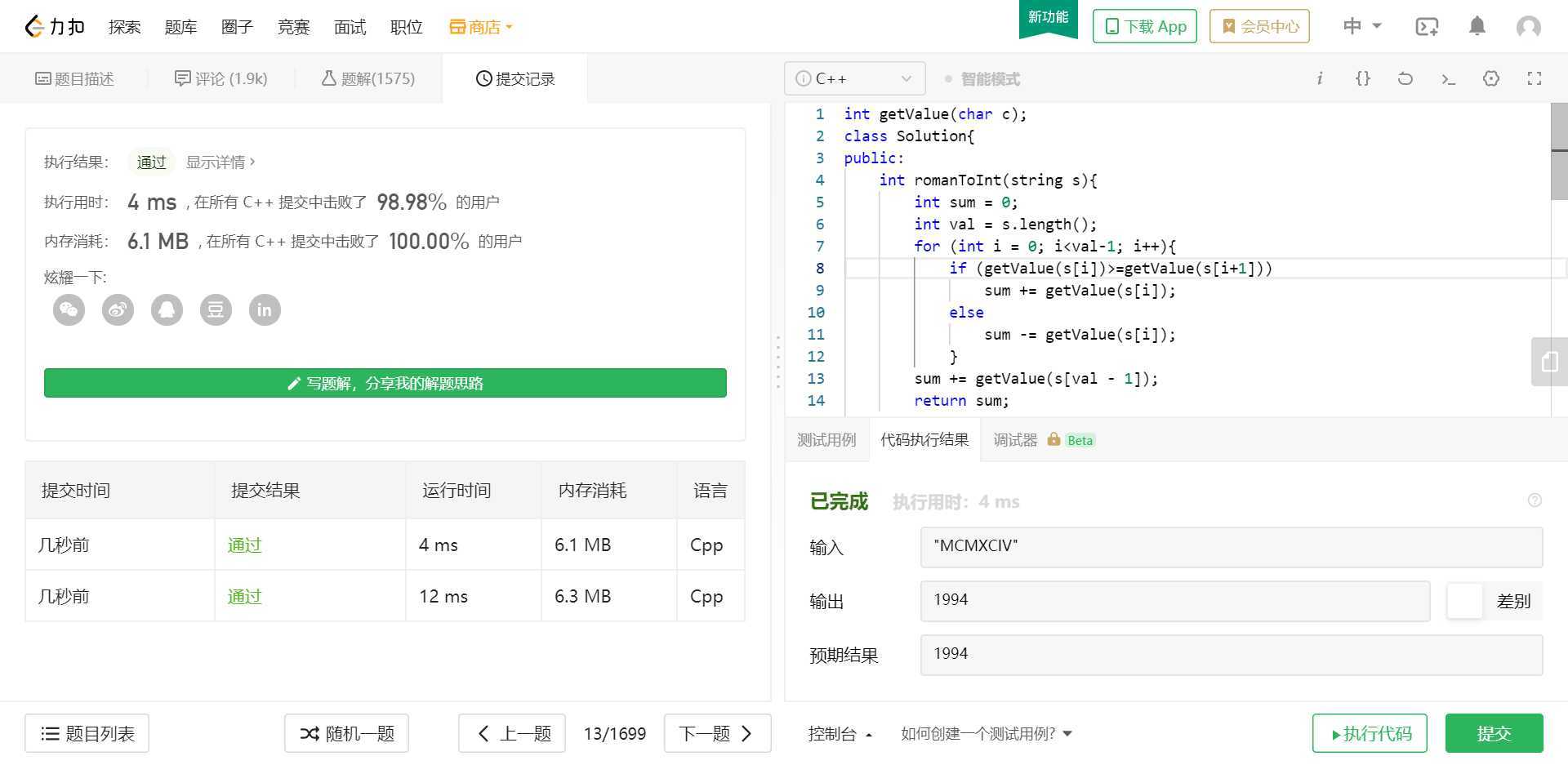Select the 代码执行结果 tab
1568x765 pixels.
pyautogui.click(x=924, y=440)
